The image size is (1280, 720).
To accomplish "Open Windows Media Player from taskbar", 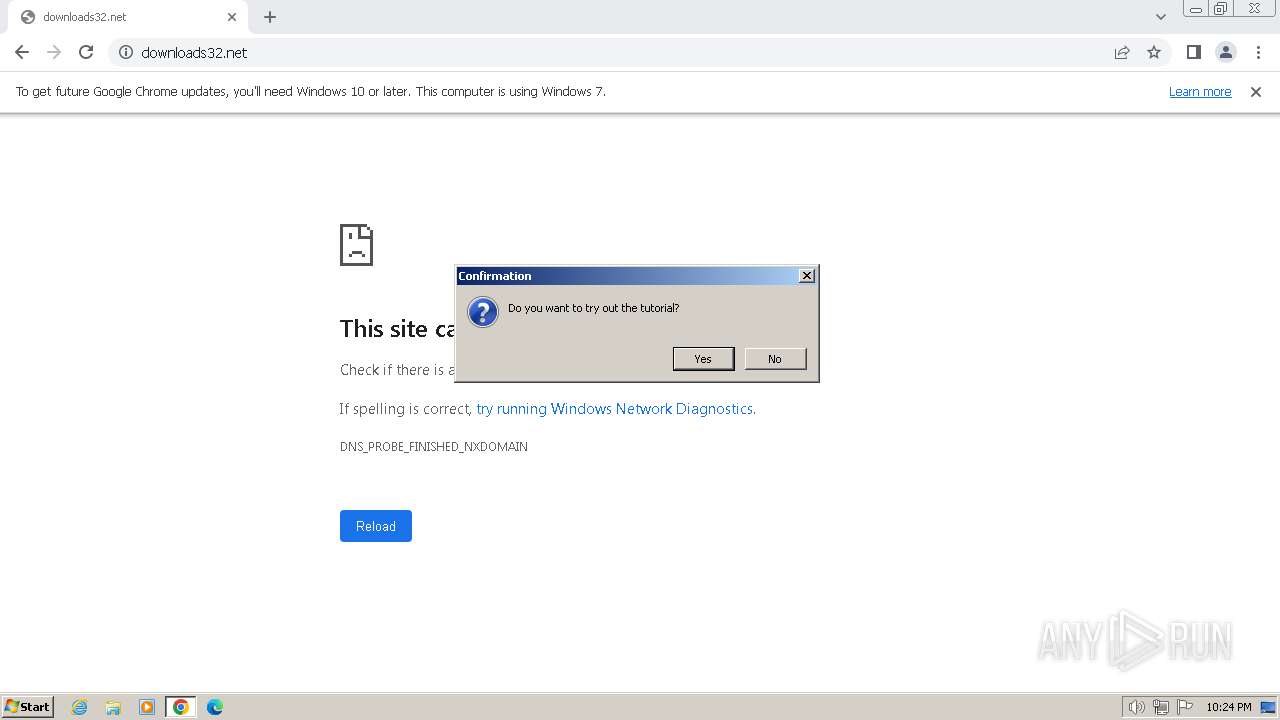I will coord(147,707).
